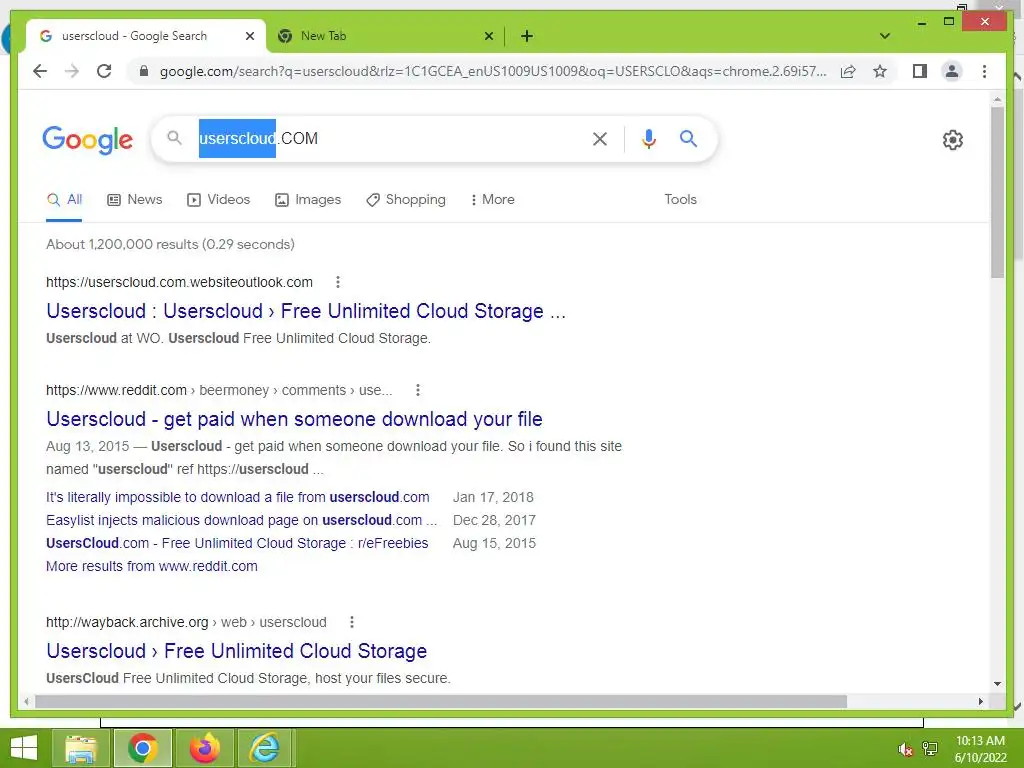The height and width of the screenshot is (768, 1024).
Task: Open the taskbar clock showing 10:13 AM
Action: [980, 749]
